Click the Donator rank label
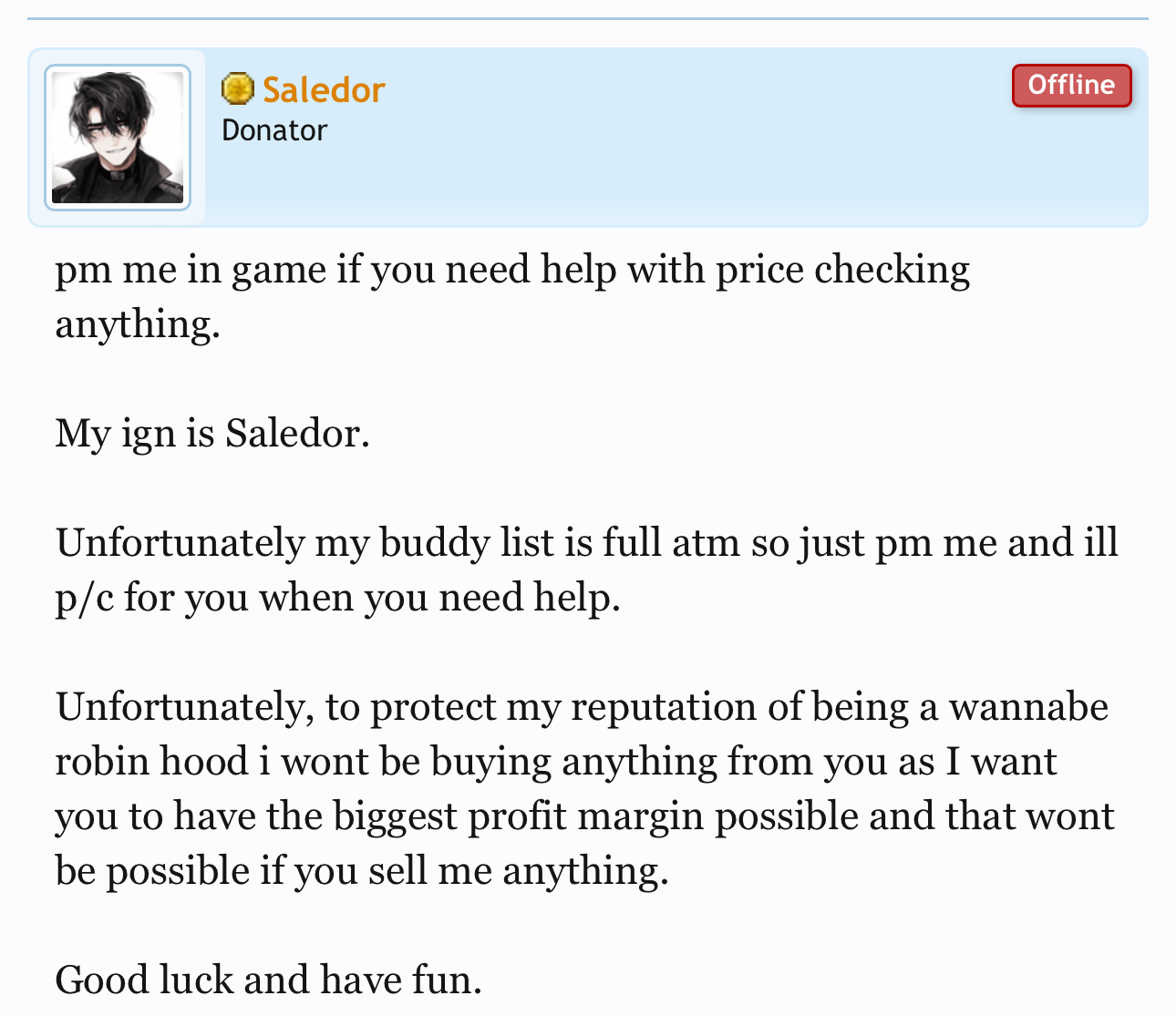This screenshot has width=1176, height=1016. click(274, 130)
